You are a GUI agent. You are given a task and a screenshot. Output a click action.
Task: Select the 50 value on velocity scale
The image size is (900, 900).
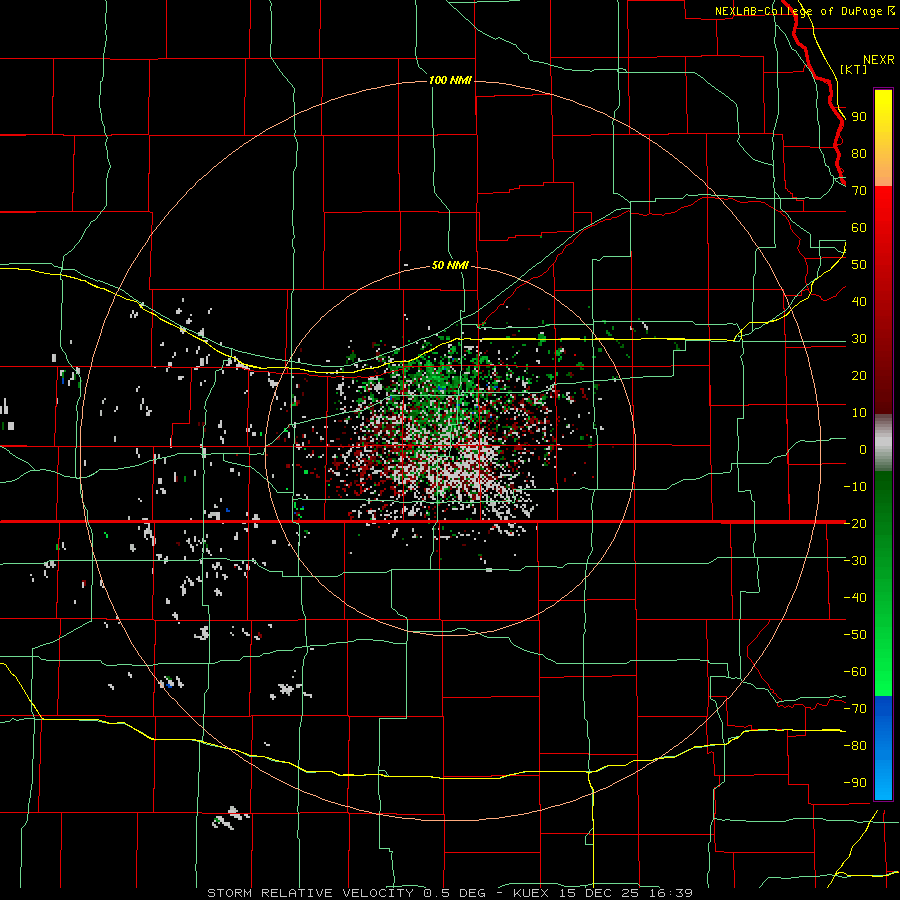[x=859, y=265]
